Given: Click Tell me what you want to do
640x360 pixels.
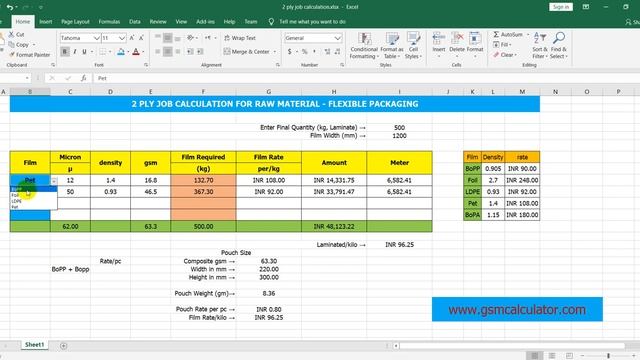Looking at the screenshot, I should 312,22.
